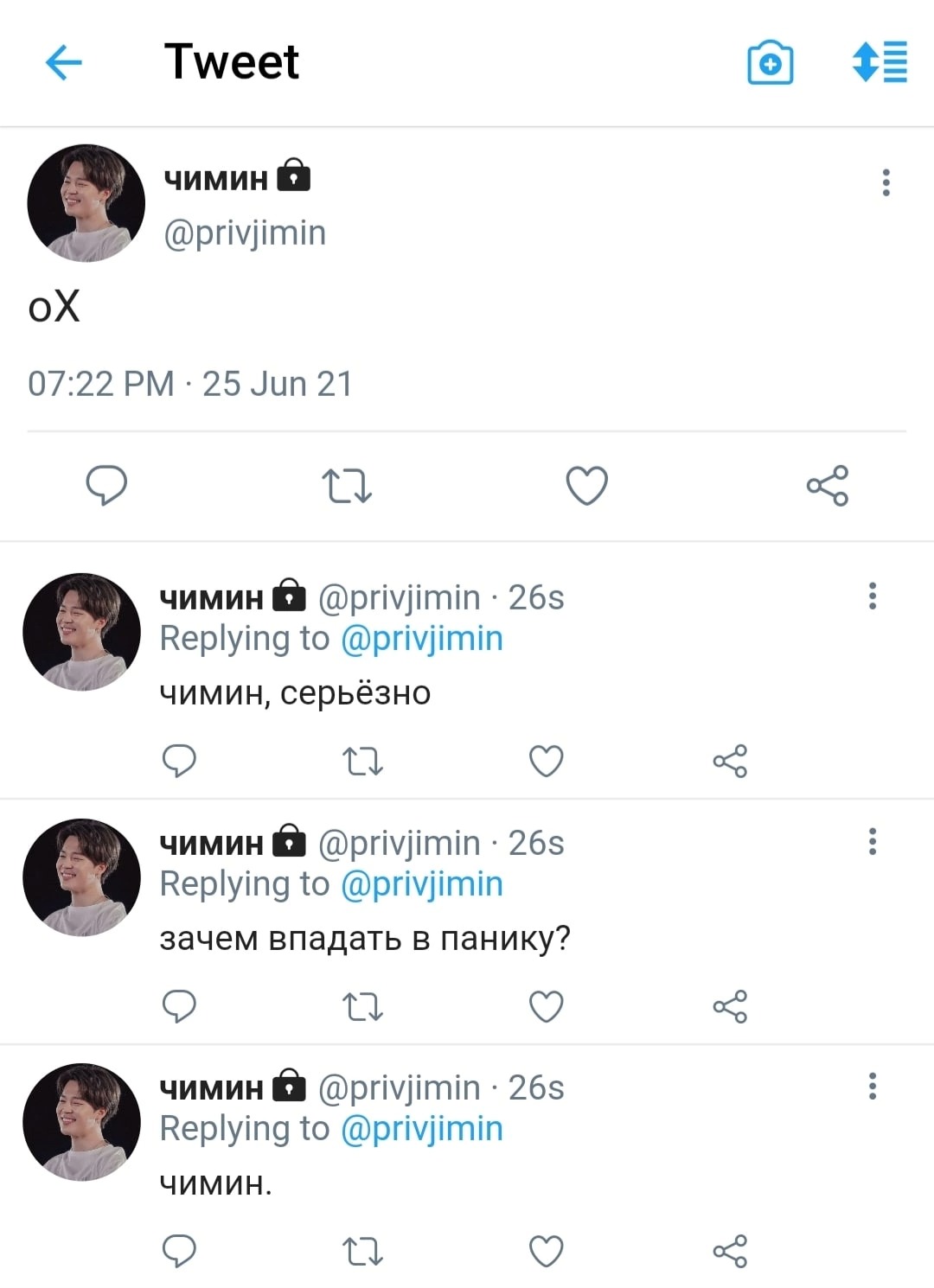The image size is (934, 1288).
Task: Open options menu for "чимин, серьёзно" reply
Action: coord(873,596)
